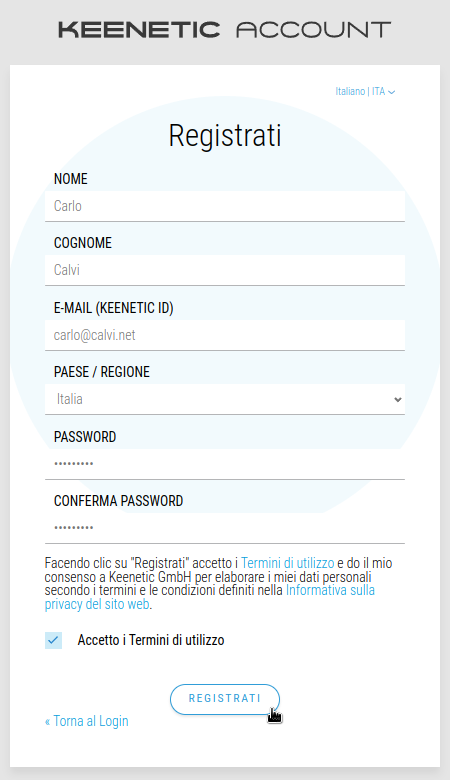
Task: Click the CONFERMA PASSWORD label
Action: coord(118,501)
